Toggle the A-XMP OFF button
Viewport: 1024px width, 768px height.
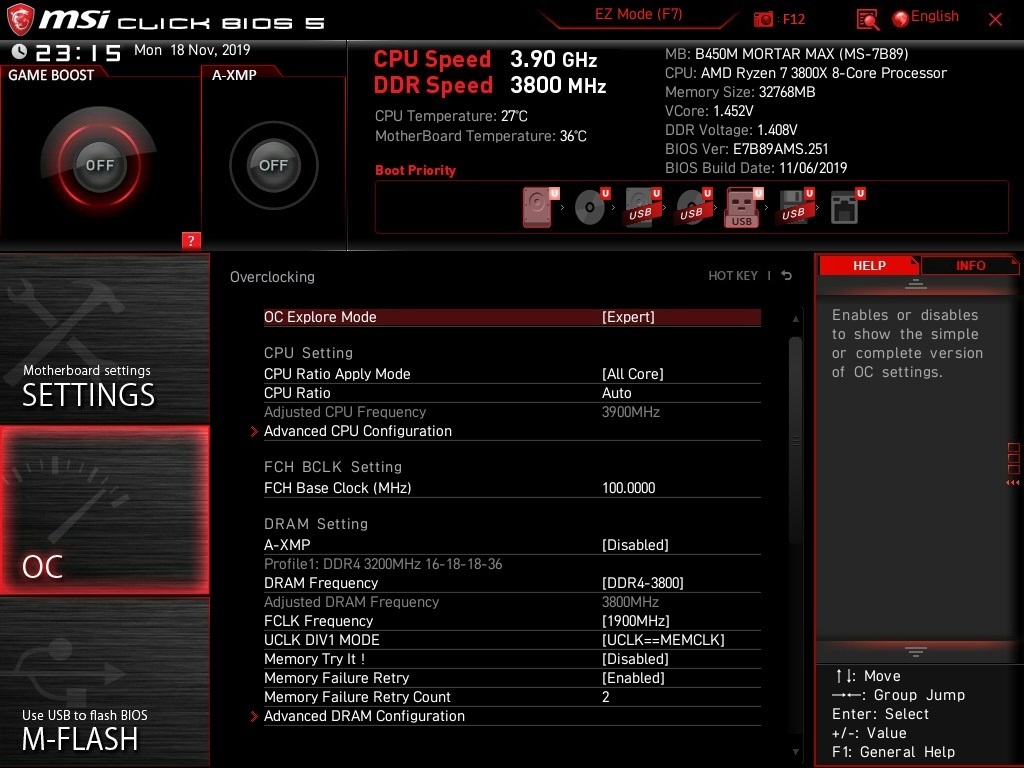tap(274, 165)
